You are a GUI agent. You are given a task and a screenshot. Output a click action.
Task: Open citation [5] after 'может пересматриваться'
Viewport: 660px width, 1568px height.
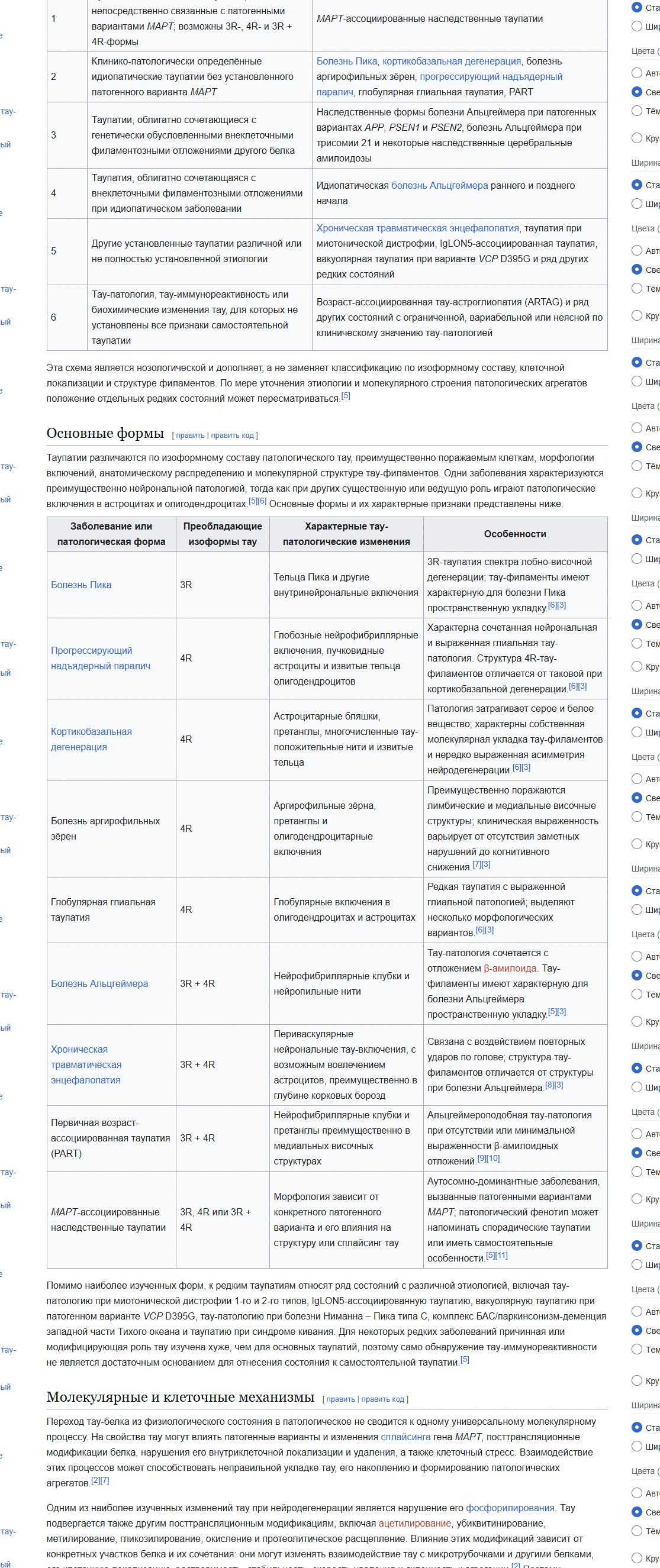click(x=346, y=396)
